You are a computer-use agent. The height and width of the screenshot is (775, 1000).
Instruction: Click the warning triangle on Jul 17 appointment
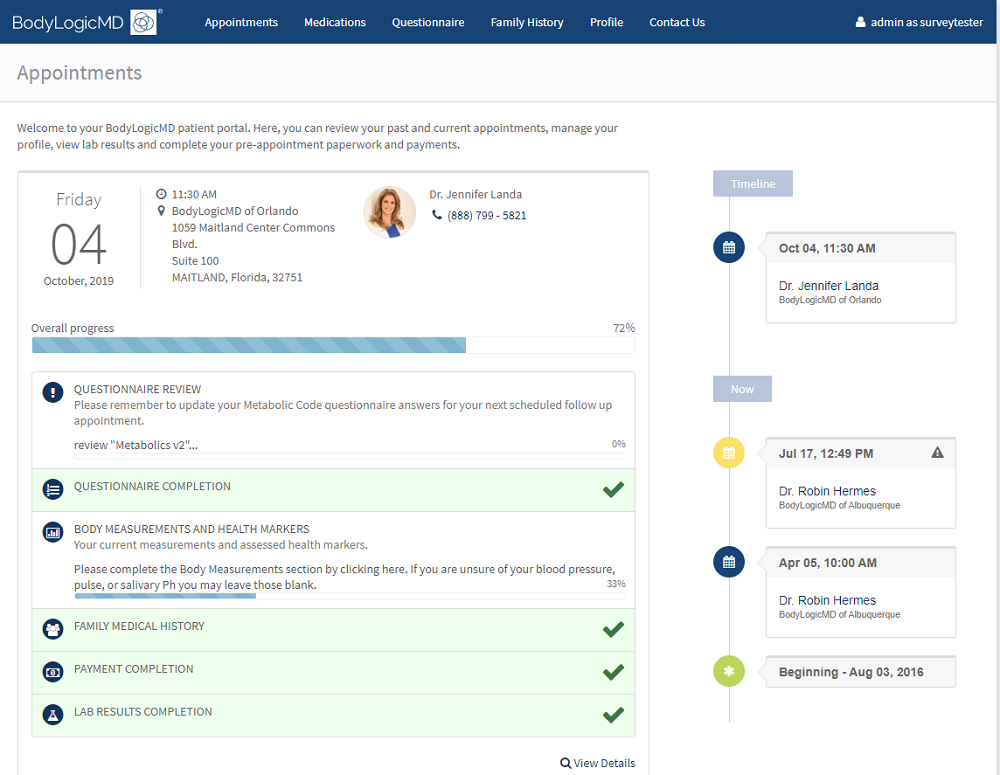[x=937, y=453]
